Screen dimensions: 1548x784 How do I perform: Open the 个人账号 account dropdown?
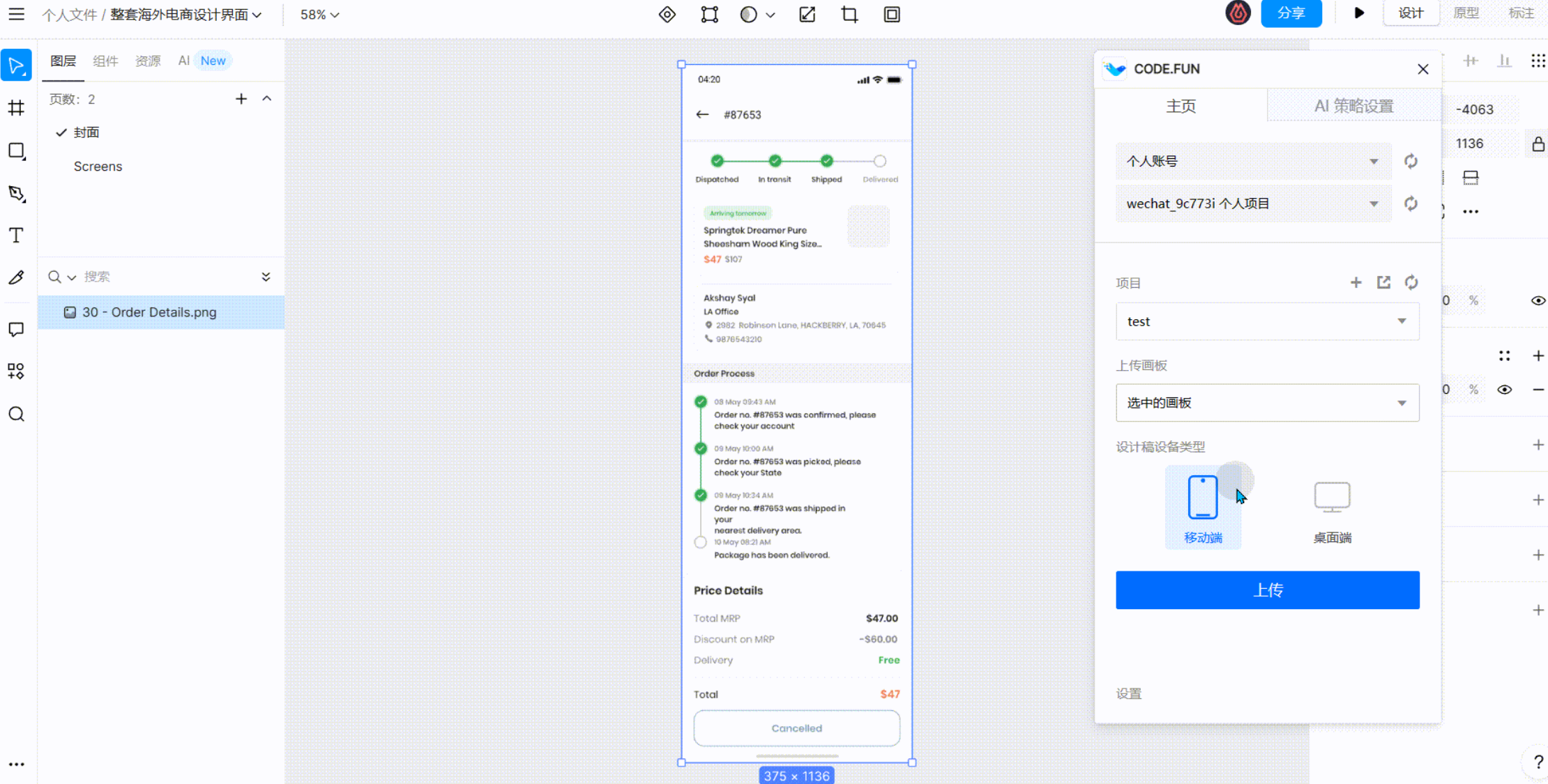(1252, 161)
